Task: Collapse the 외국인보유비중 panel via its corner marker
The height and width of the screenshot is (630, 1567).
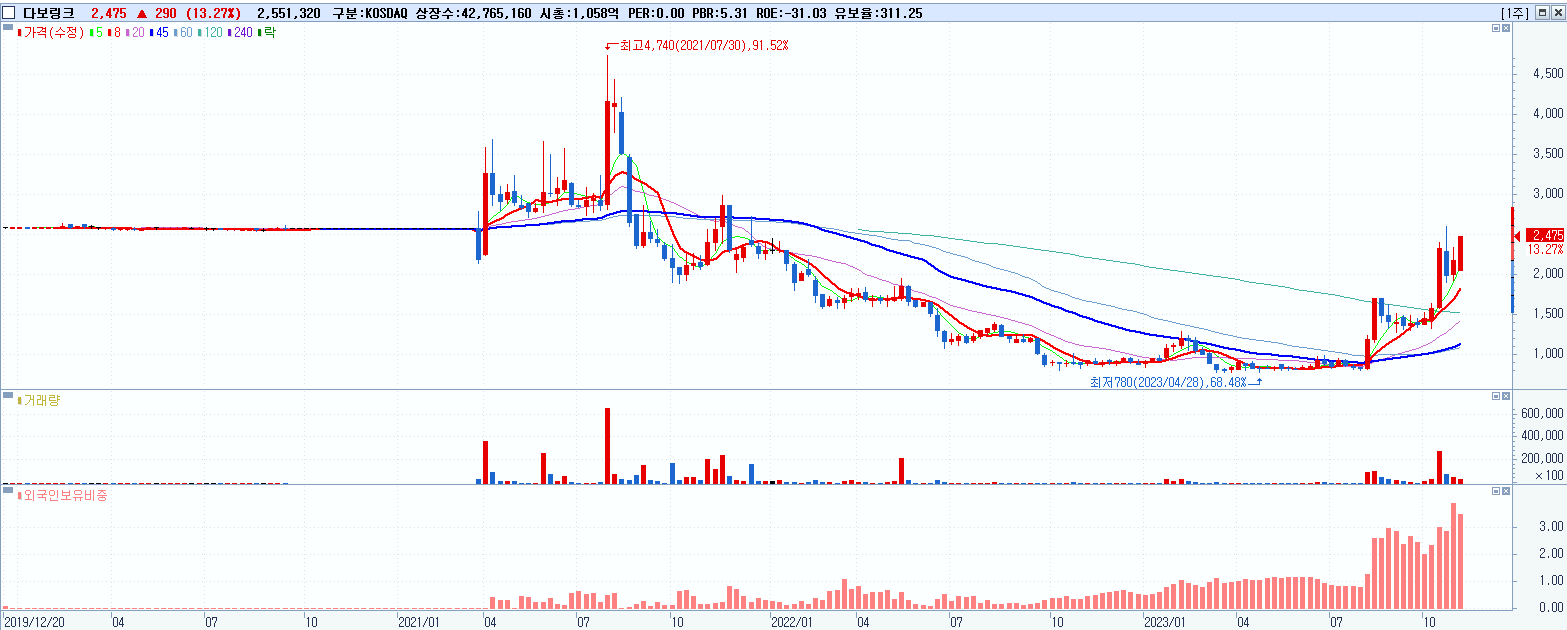Action: click(8, 492)
